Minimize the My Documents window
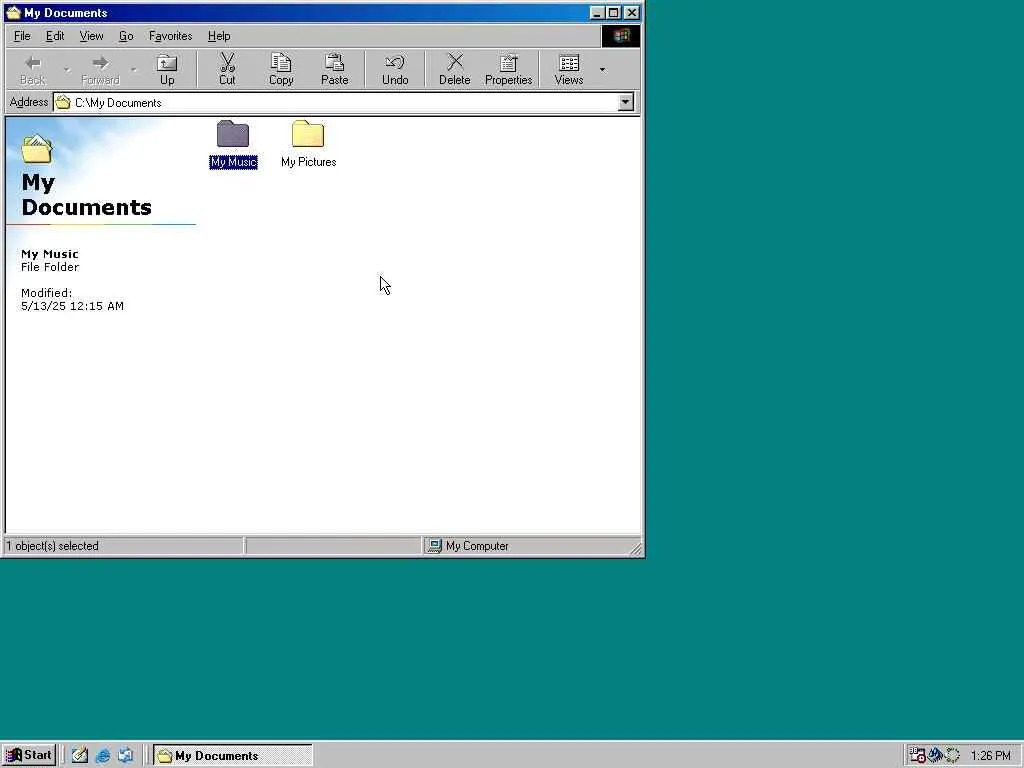 (597, 13)
